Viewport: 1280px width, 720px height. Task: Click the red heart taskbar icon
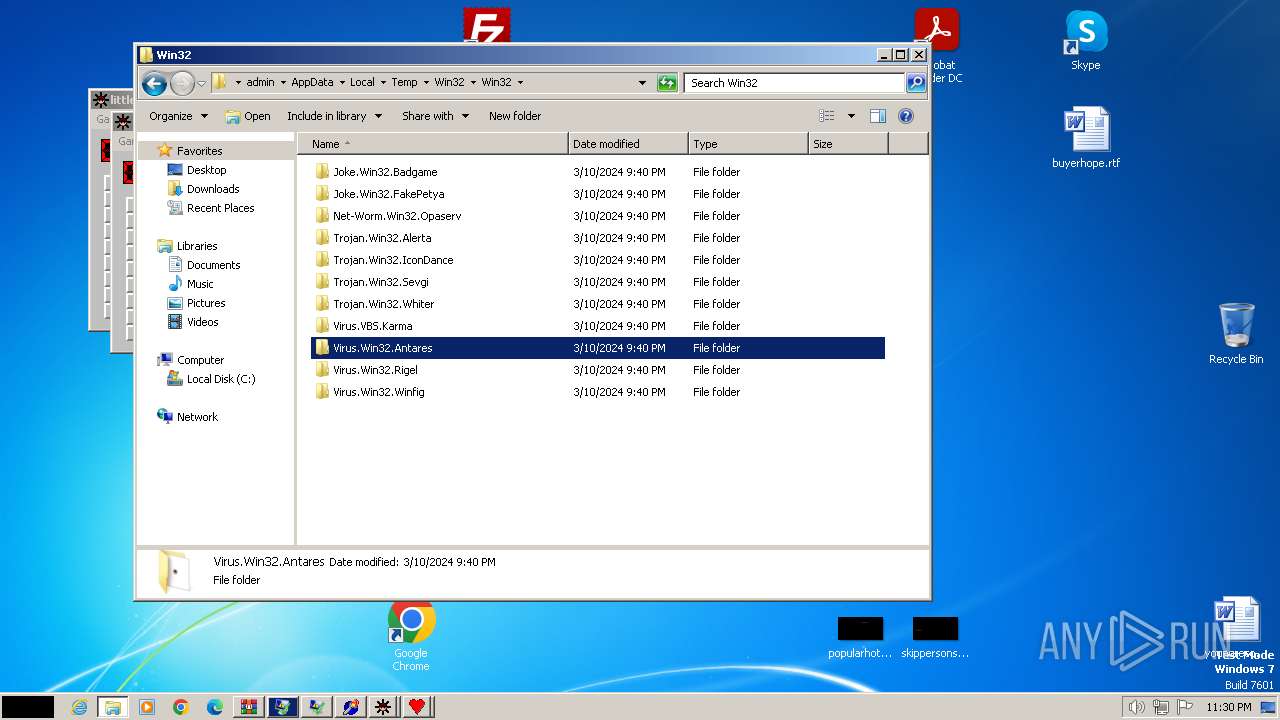tap(417, 707)
